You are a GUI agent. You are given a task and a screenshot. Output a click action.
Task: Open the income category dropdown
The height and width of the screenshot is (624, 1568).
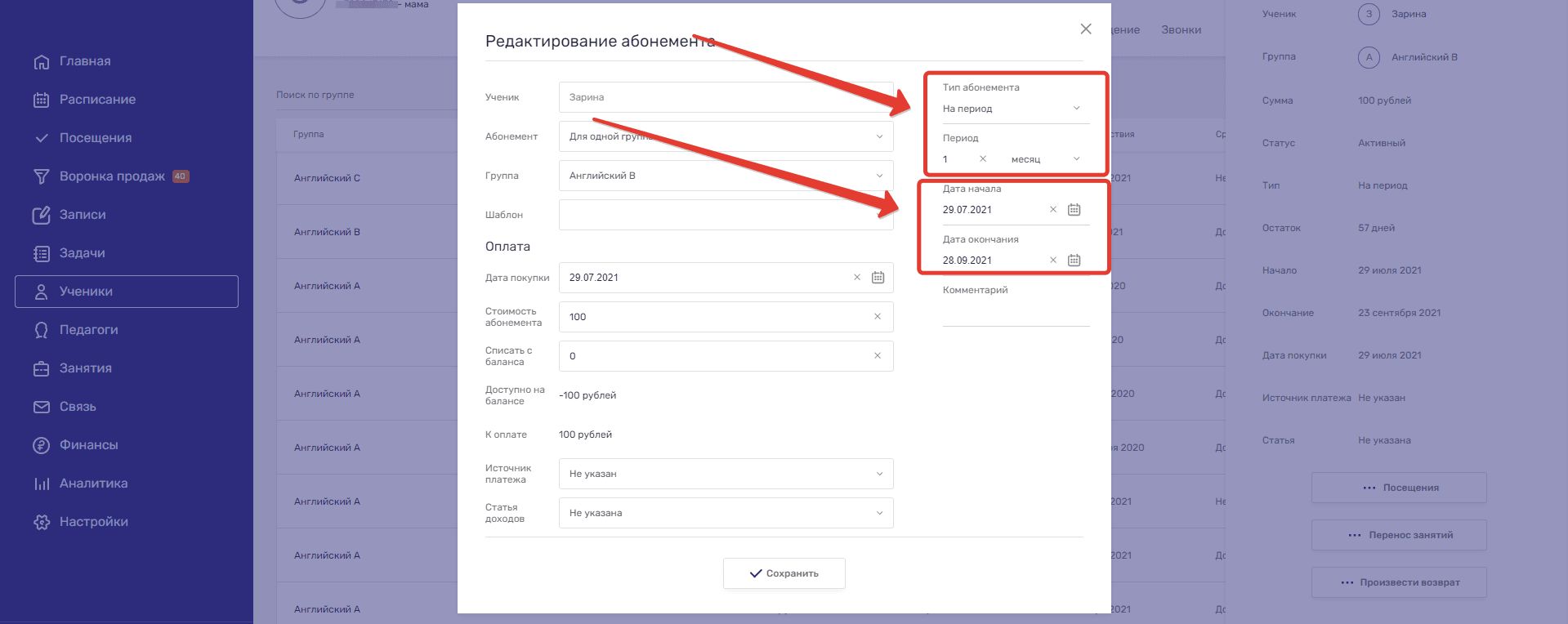click(x=726, y=513)
